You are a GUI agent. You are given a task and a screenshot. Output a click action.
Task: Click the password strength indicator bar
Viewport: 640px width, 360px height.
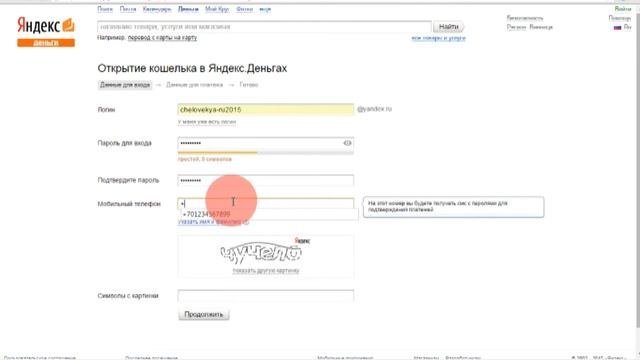point(266,153)
